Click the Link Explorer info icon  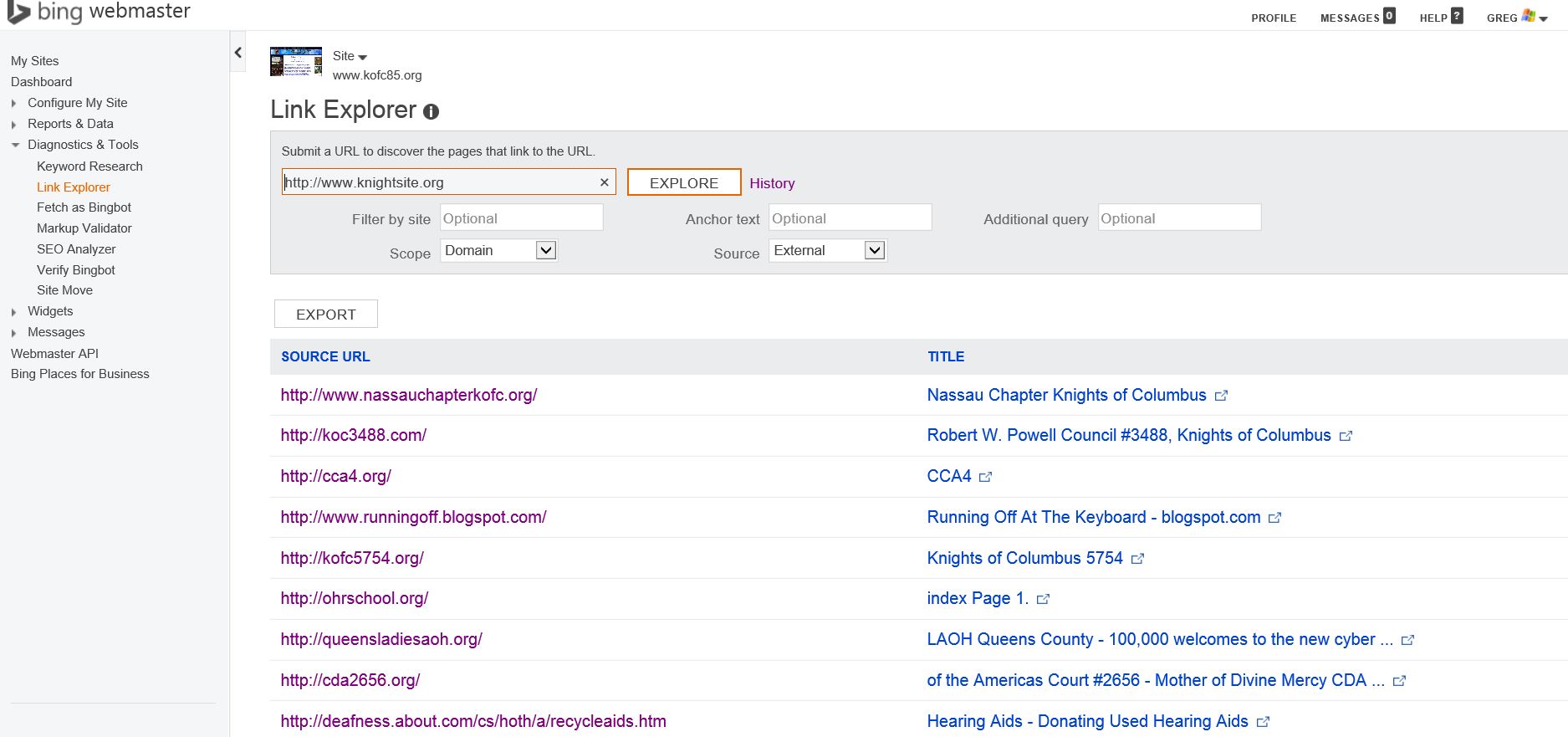[431, 111]
